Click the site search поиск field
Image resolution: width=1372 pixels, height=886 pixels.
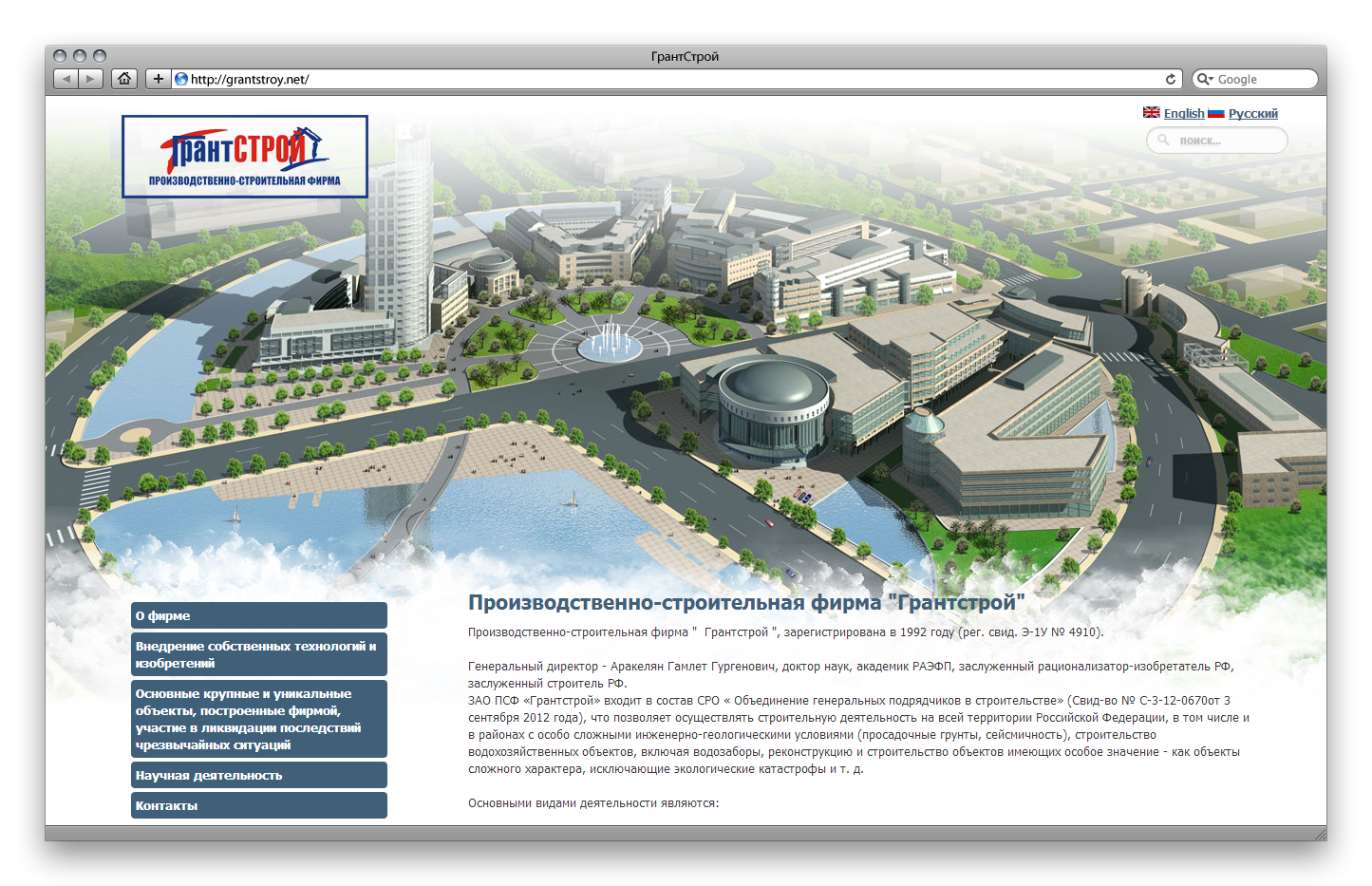tap(1217, 141)
